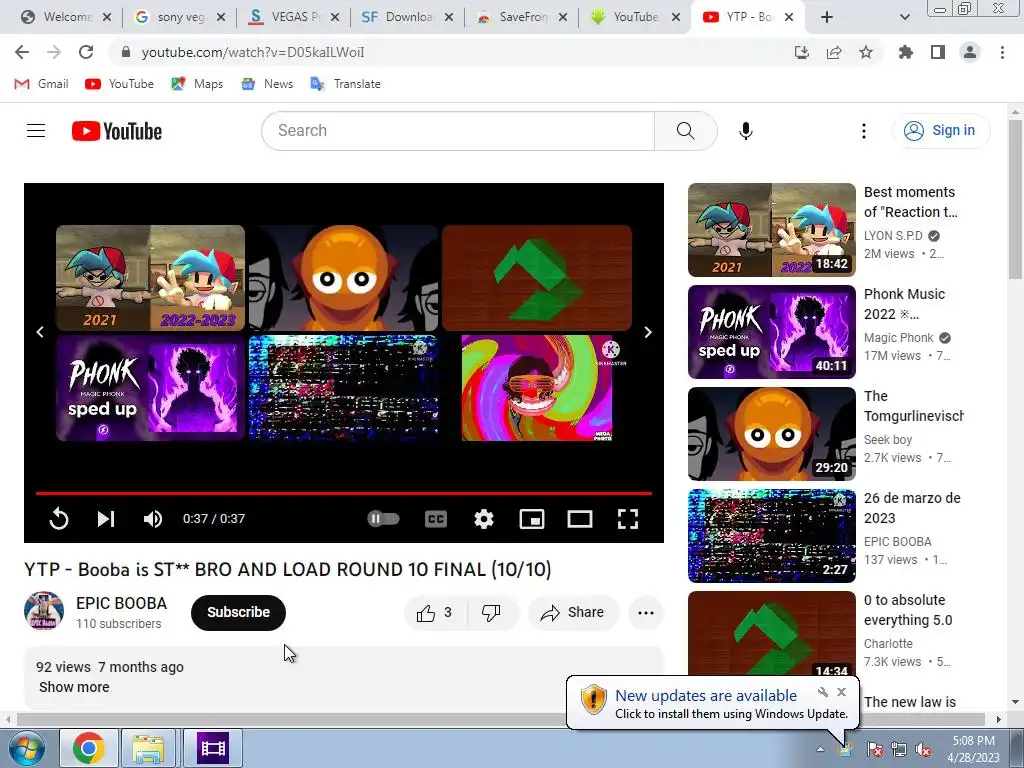Toggle closed captions
1024x768 pixels.
click(x=436, y=519)
